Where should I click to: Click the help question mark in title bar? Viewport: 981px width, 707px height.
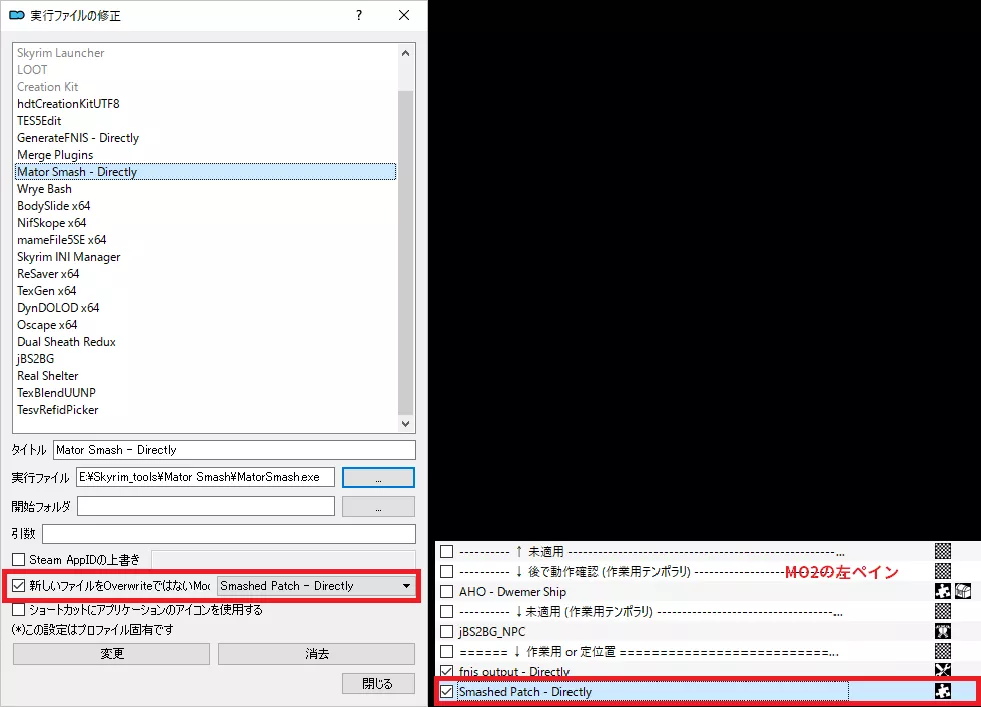point(358,15)
